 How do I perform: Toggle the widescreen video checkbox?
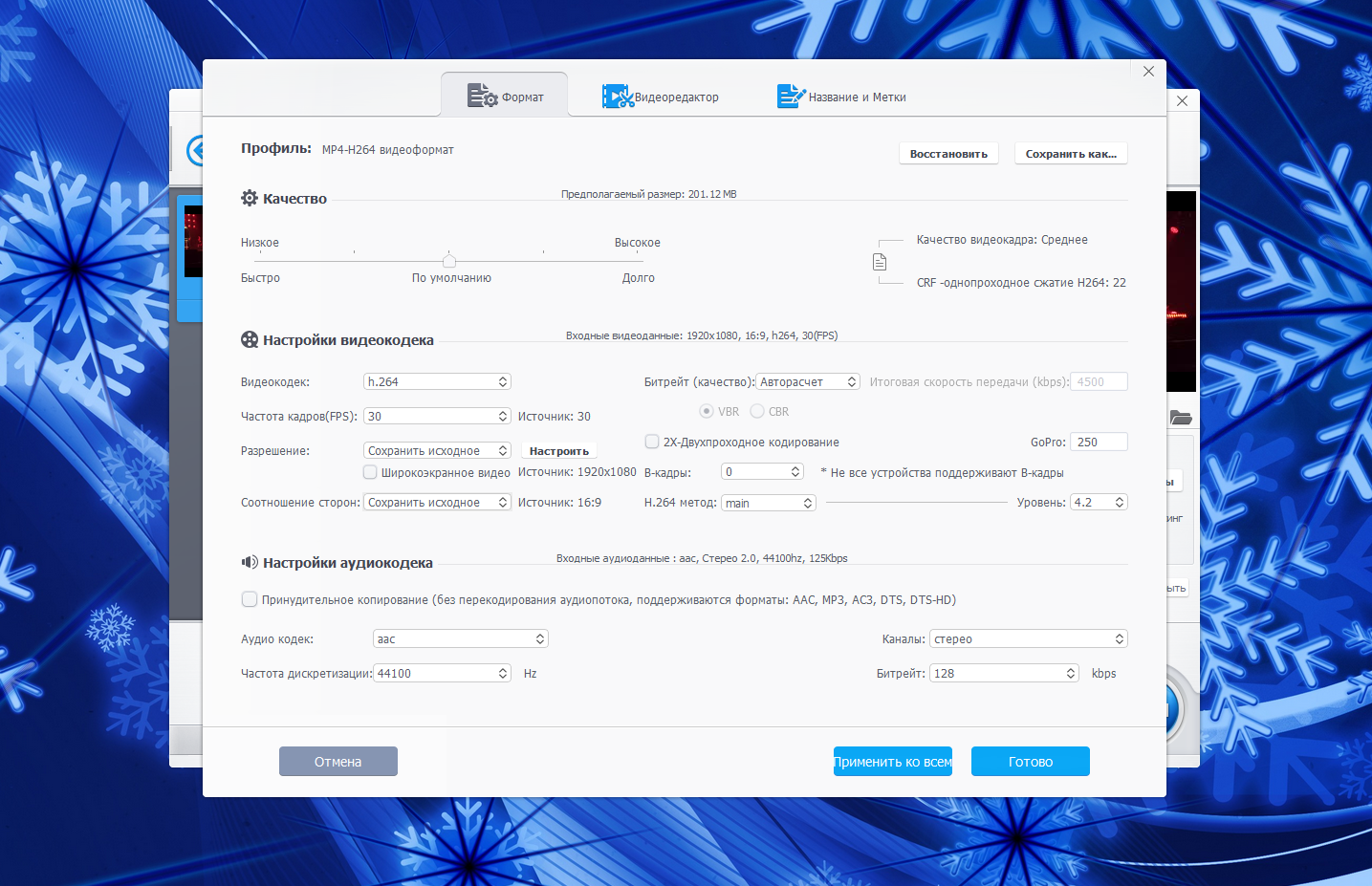pyautogui.click(x=370, y=472)
